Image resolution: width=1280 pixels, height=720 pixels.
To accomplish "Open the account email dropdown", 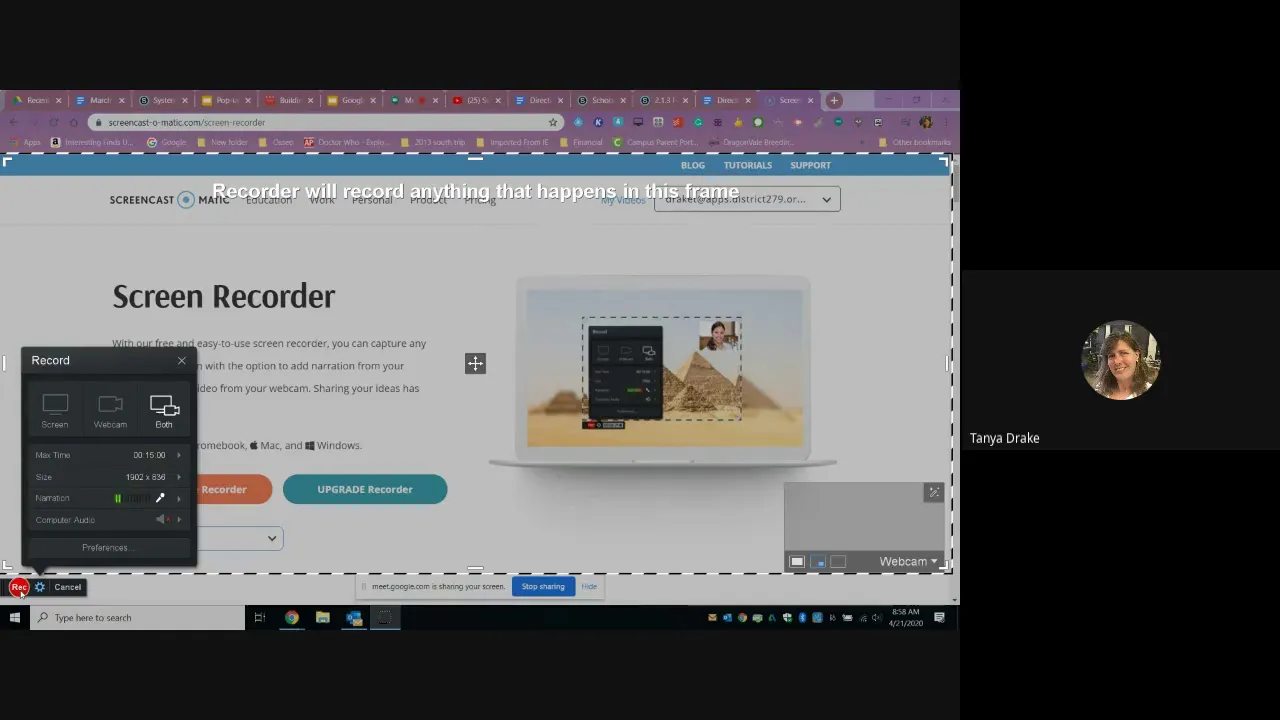I will (x=747, y=199).
